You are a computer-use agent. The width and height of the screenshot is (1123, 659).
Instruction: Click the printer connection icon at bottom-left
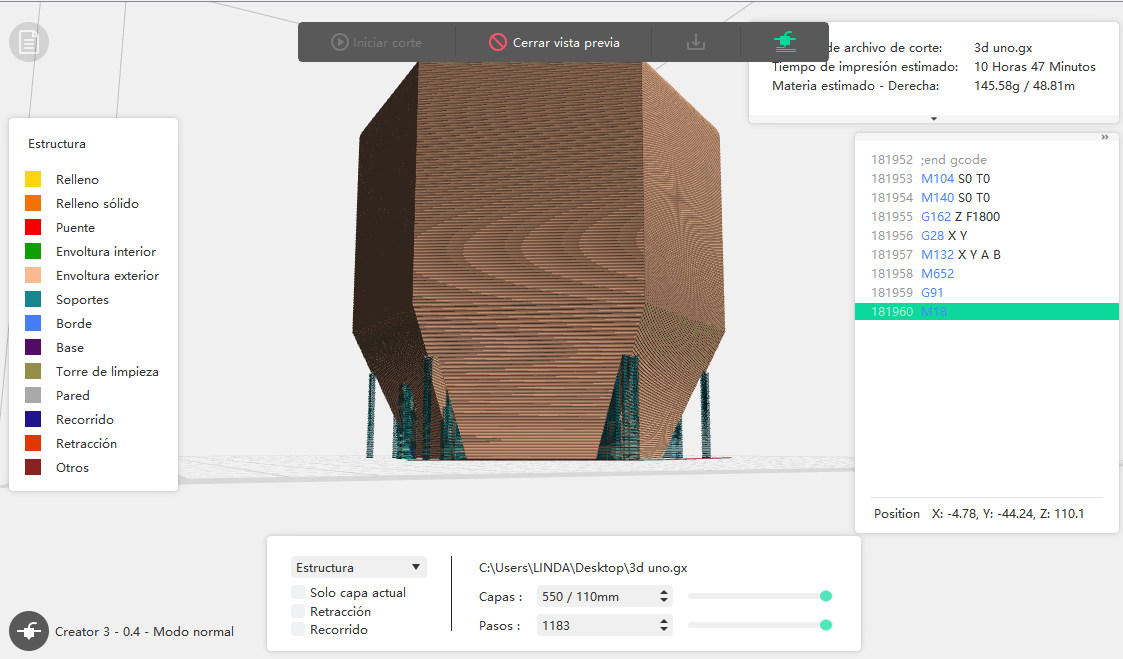(29, 630)
